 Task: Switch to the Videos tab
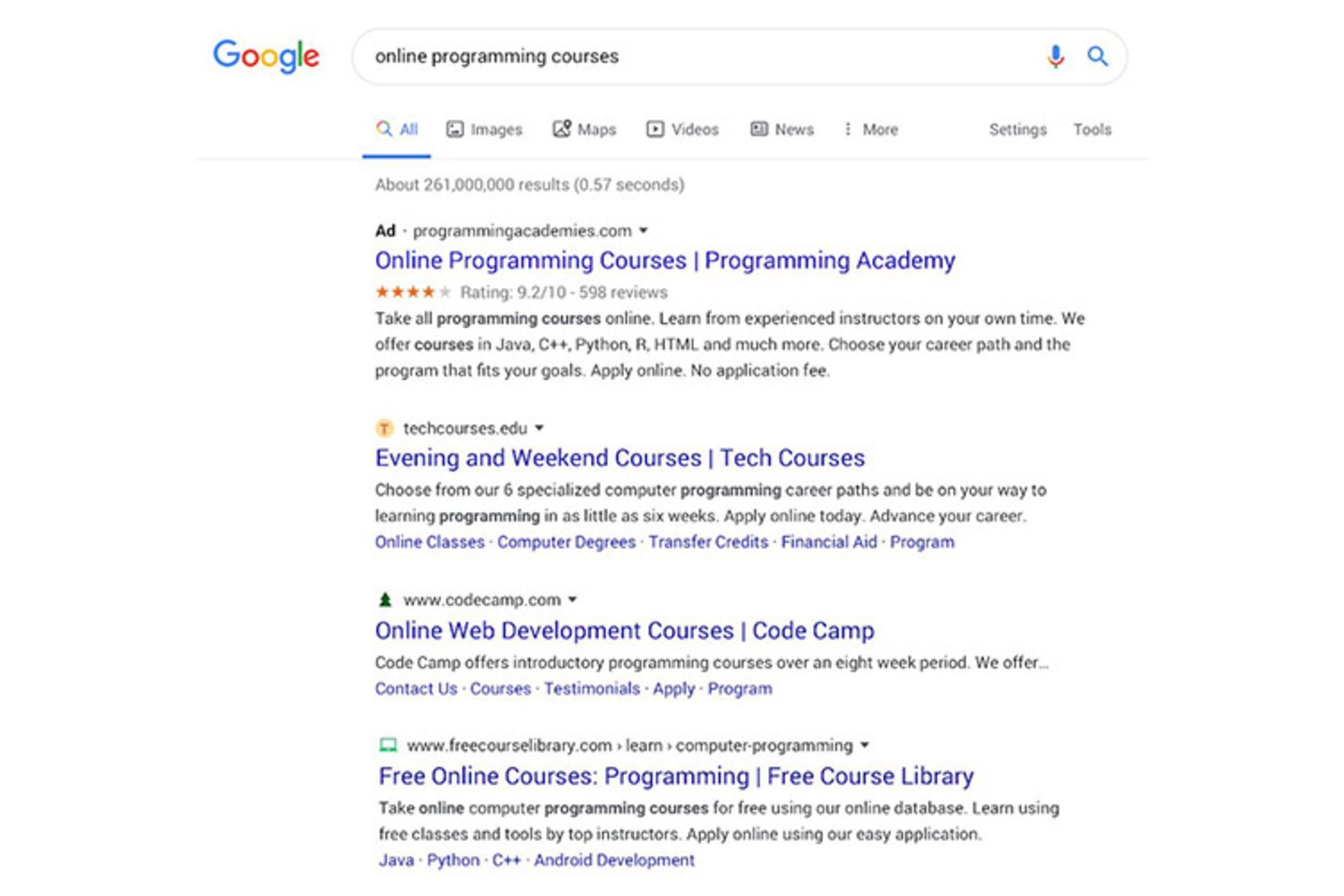point(682,129)
